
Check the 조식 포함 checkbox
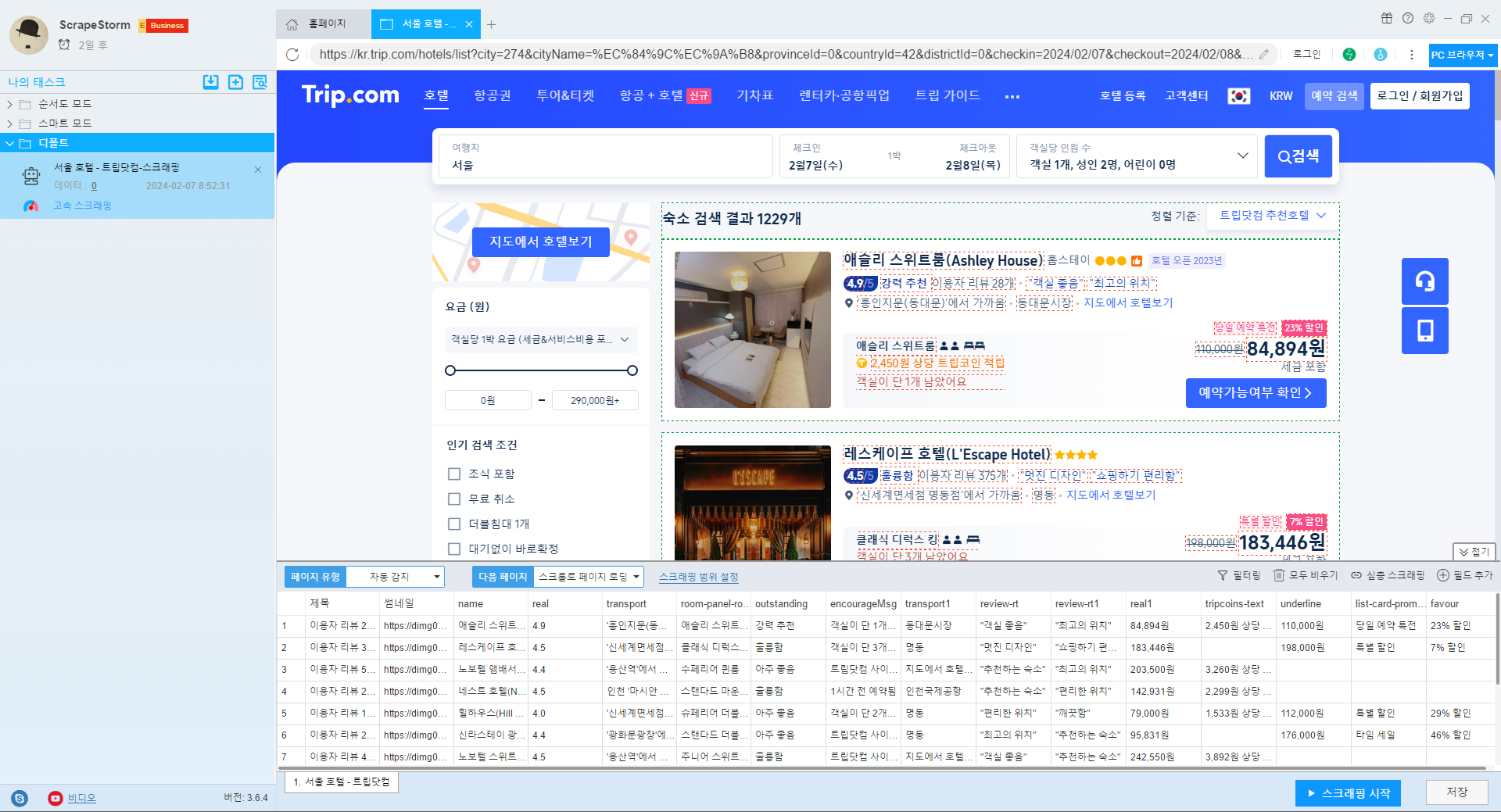coord(454,474)
